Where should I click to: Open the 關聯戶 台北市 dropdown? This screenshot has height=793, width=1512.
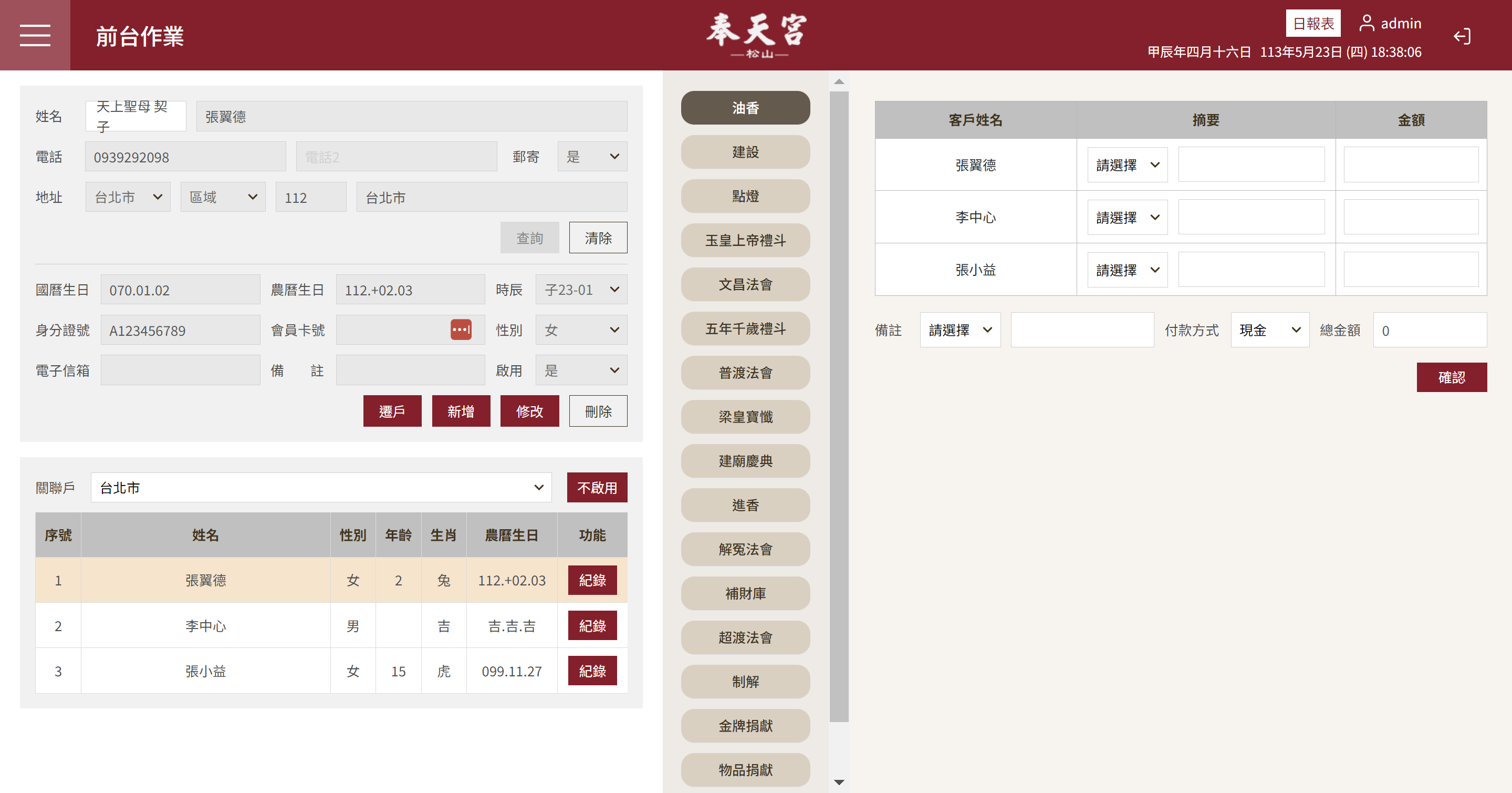320,488
